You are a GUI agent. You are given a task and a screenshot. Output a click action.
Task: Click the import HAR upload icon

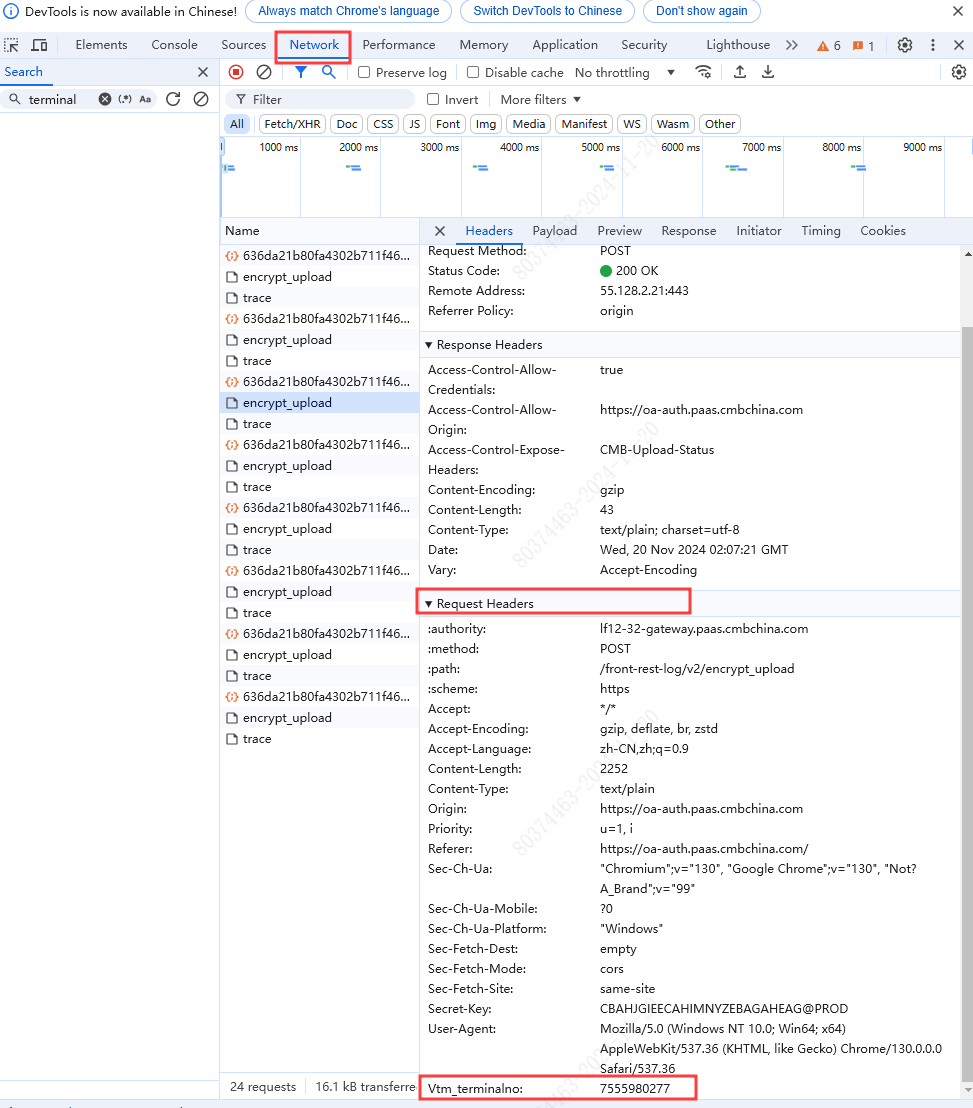tap(740, 72)
